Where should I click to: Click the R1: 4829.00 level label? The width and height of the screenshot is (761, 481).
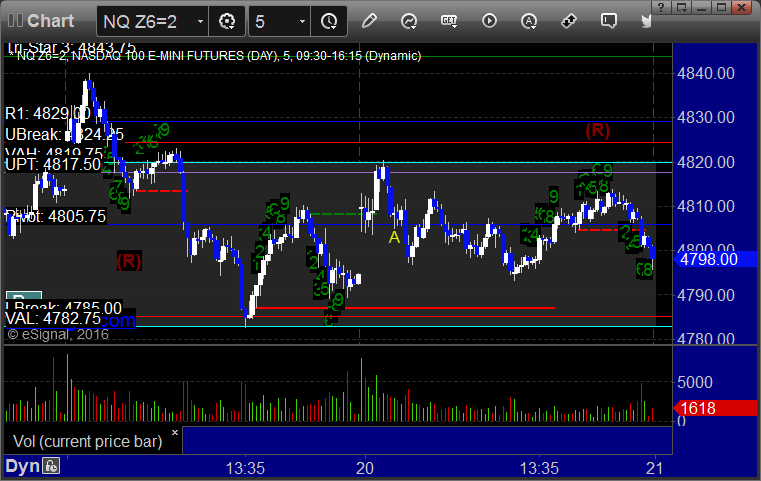coord(48,113)
